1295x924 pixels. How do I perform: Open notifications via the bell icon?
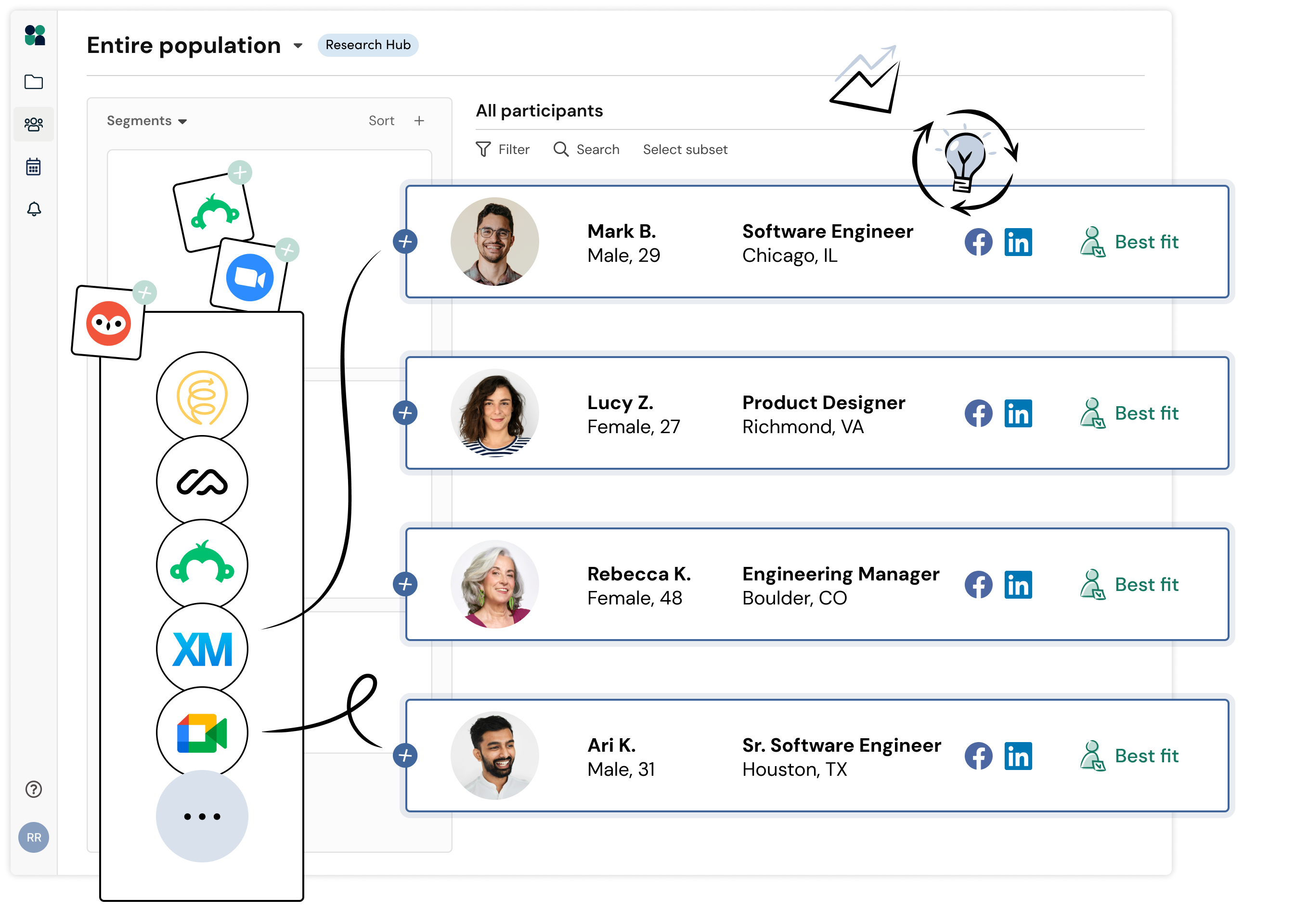tap(34, 210)
